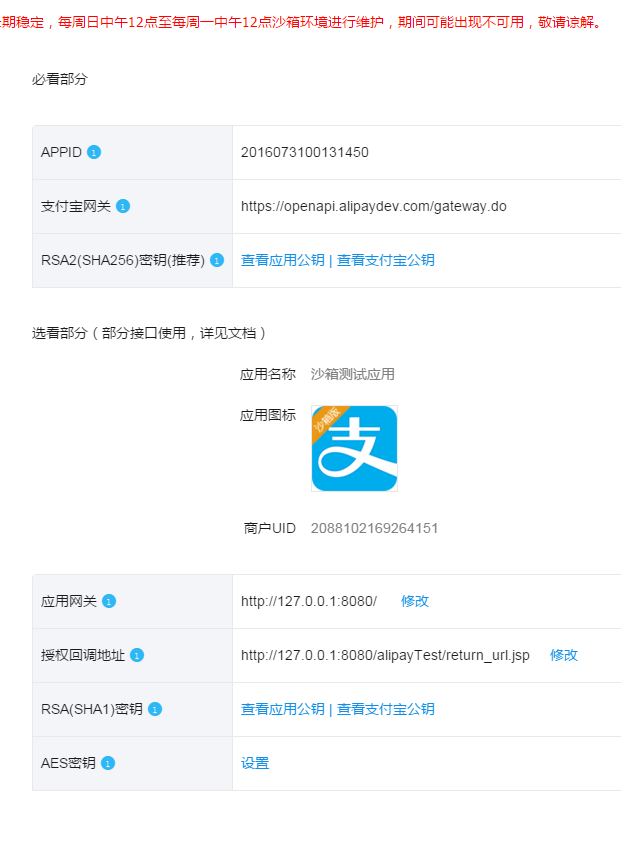Click the 选看部分 section heading
This screenshot has height=850, width=621.
(x=149, y=333)
